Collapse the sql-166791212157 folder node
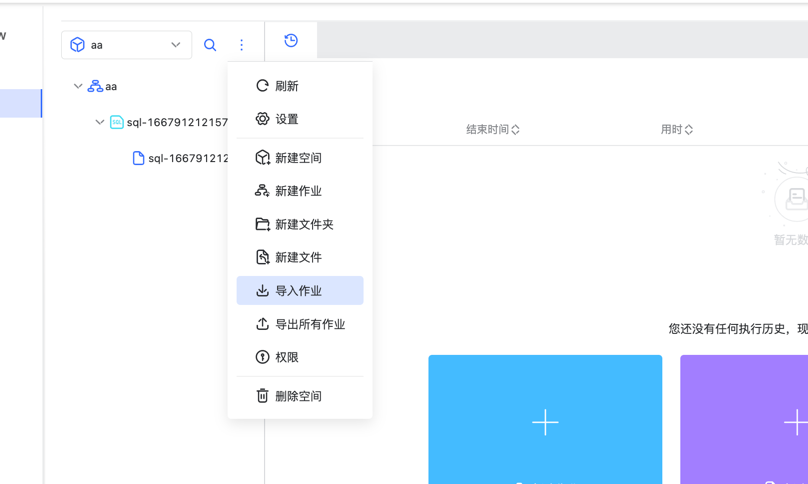The width and height of the screenshot is (808, 484). (99, 122)
